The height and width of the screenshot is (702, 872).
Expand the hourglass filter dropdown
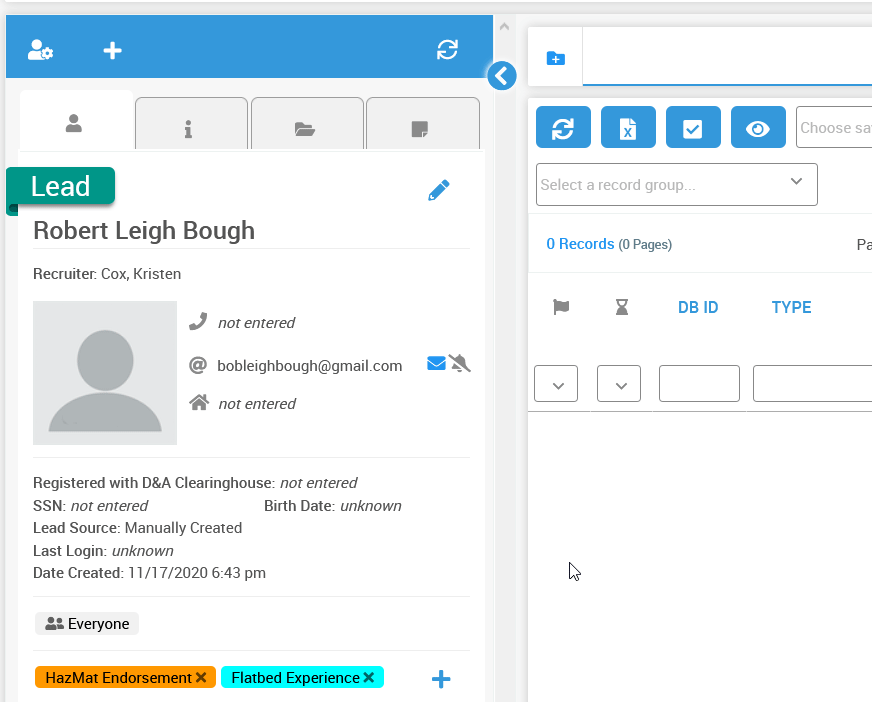[x=619, y=384]
